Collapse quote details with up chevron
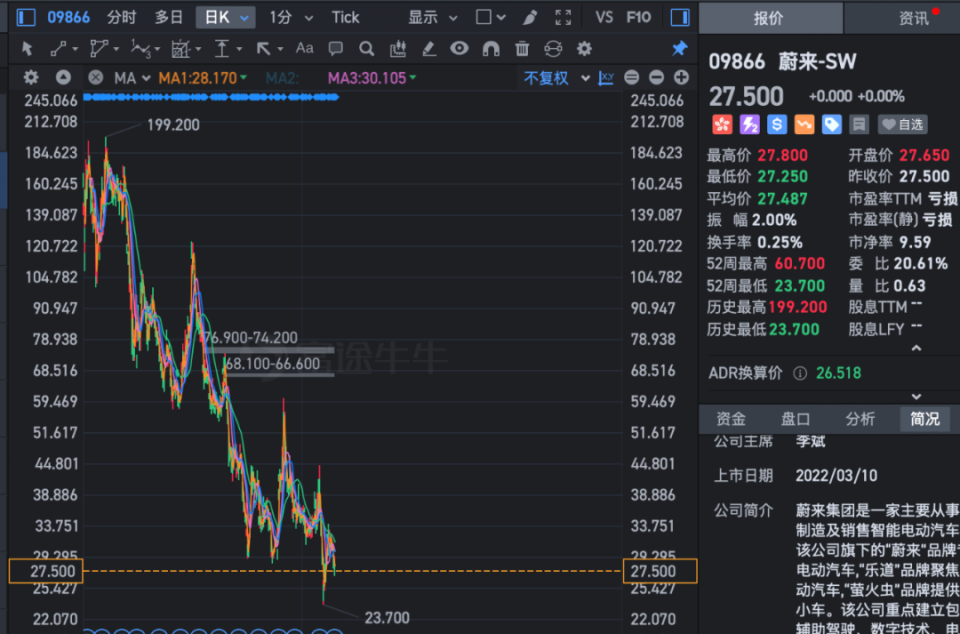This screenshot has width=960, height=634. tap(917, 348)
